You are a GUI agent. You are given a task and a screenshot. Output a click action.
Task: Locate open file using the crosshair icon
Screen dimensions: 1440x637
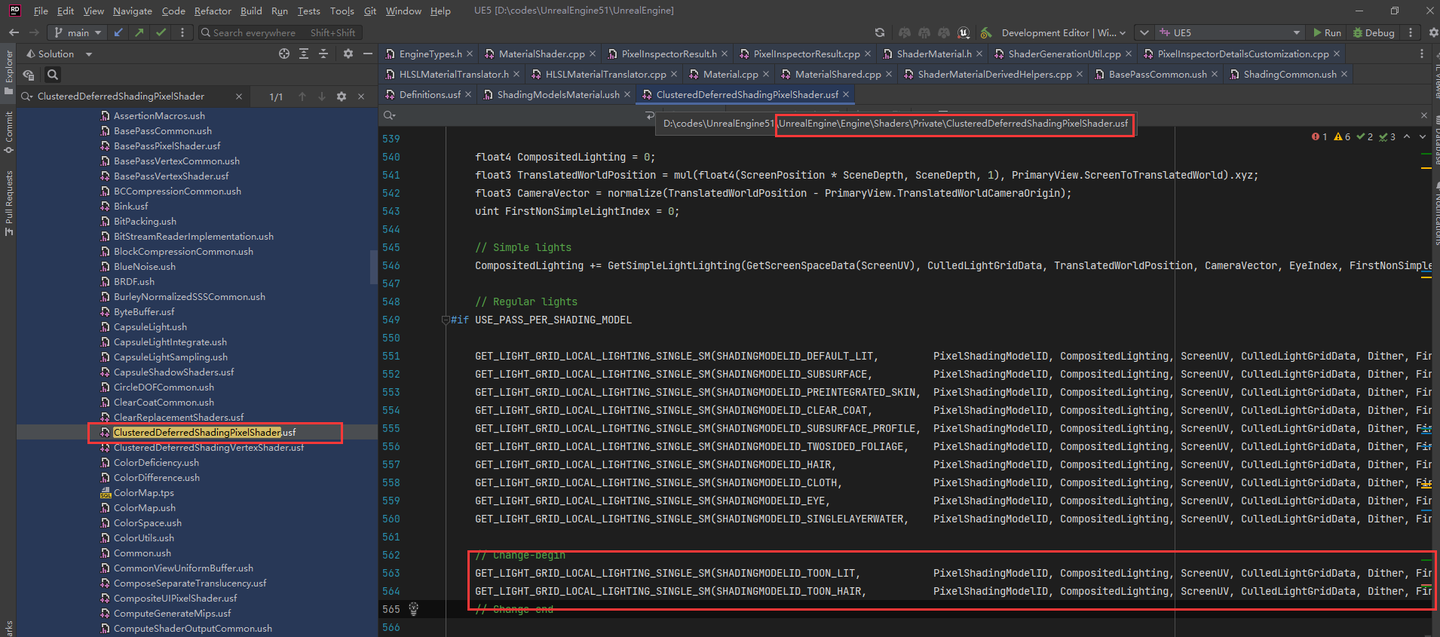(283, 54)
